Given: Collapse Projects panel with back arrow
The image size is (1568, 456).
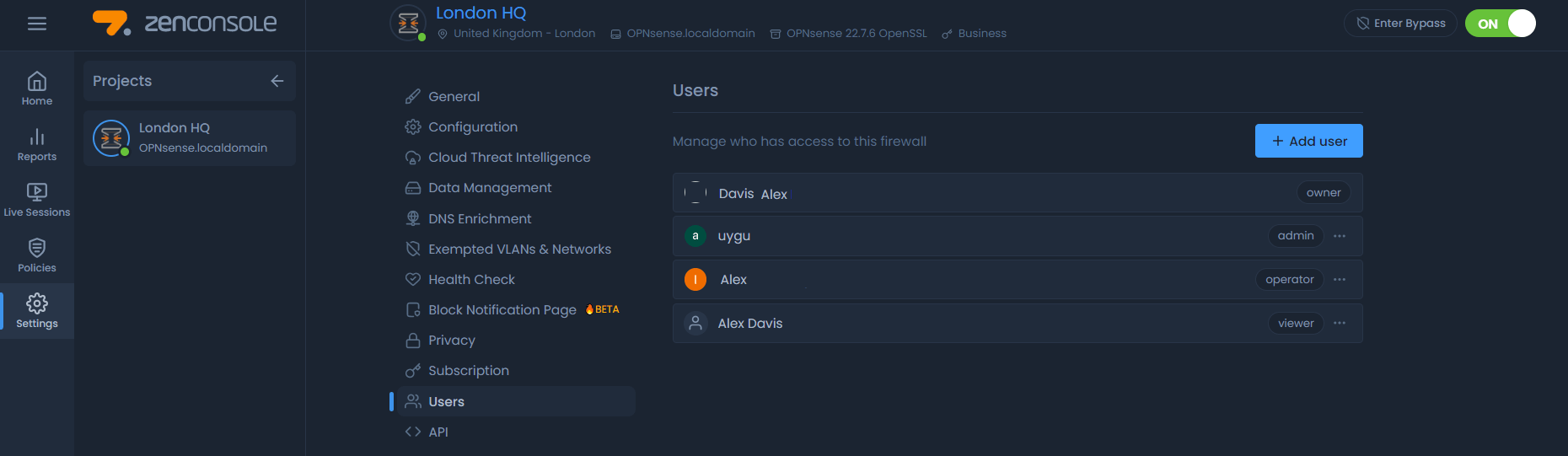Looking at the screenshot, I should click(x=277, y=81).
